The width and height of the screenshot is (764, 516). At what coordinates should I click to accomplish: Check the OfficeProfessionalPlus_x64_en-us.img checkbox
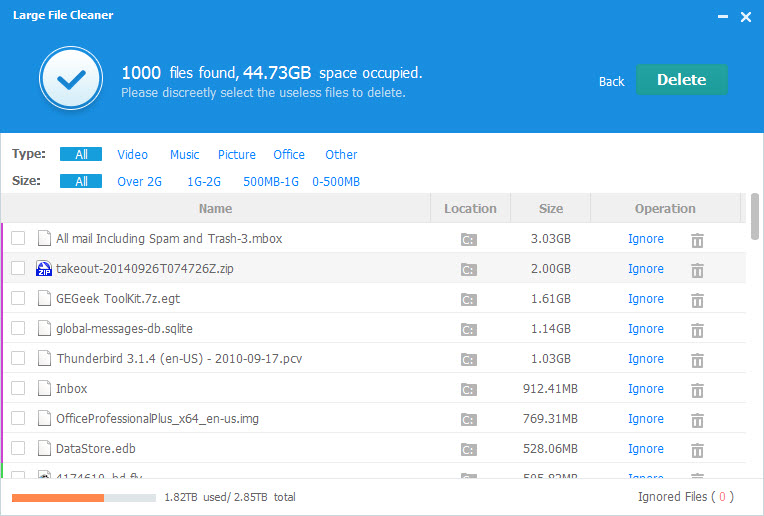coord(18,418)
